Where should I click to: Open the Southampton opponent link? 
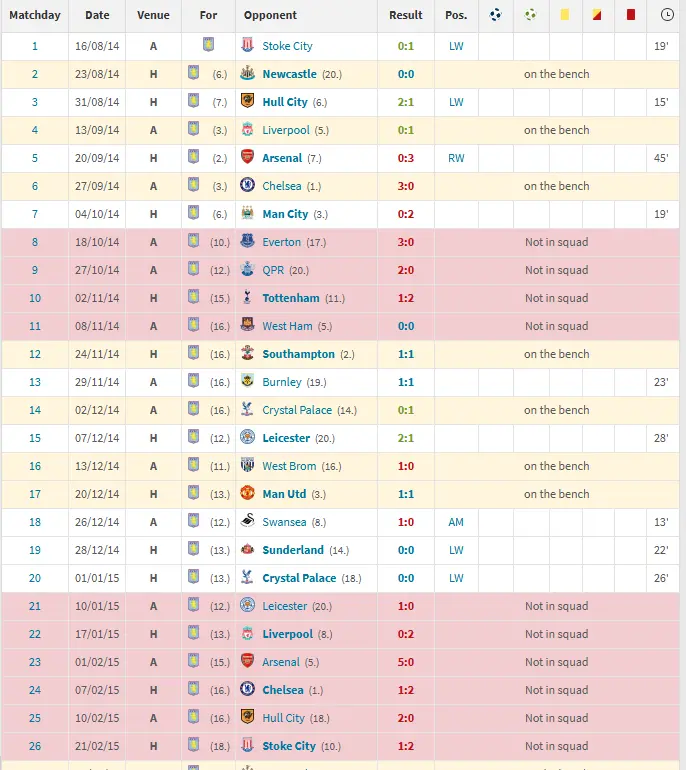(x=298, y=354)
